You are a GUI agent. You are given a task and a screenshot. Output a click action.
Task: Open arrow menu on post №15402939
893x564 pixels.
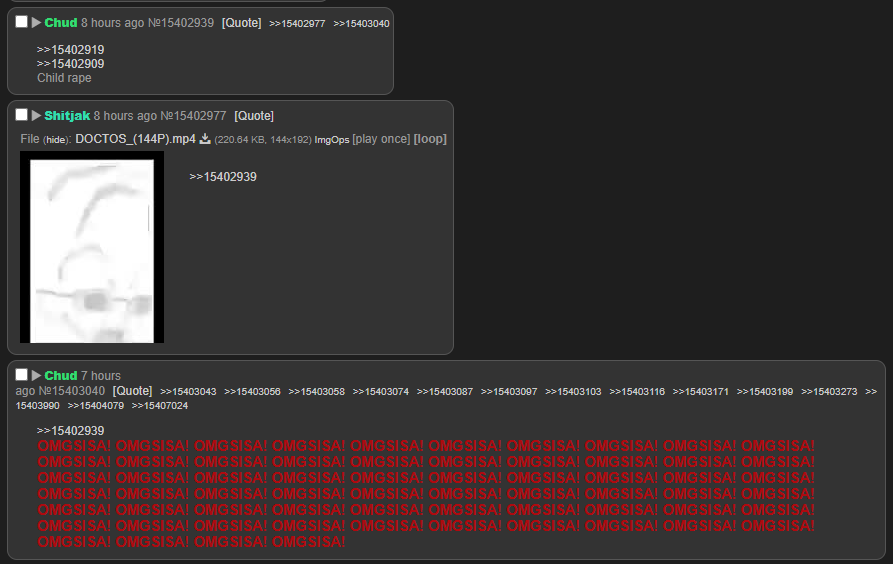pyautogui.click(x=36, y=22)
